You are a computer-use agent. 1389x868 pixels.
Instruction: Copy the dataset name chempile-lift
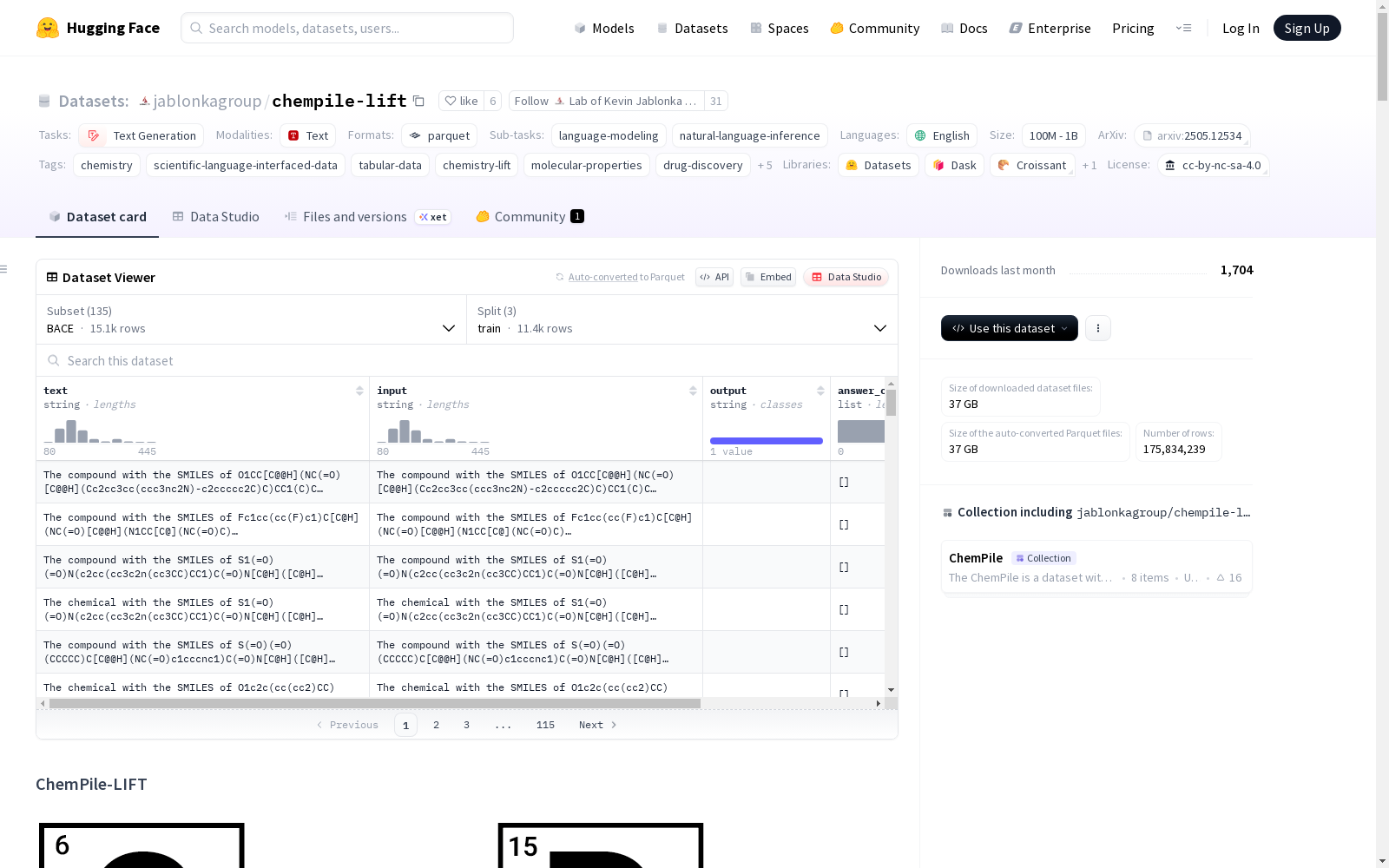(418, 101)
